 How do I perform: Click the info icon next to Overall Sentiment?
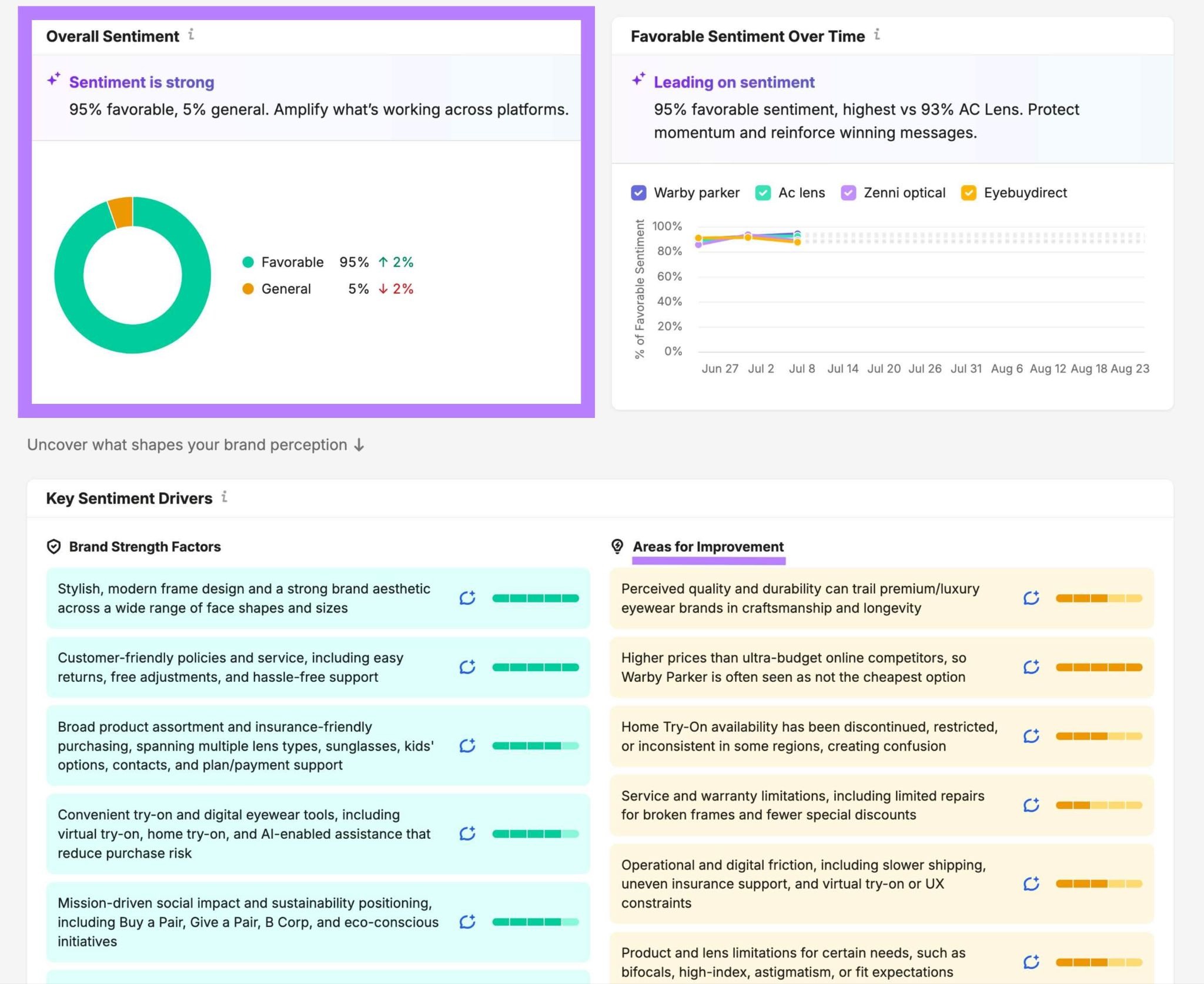click(191, 35)
